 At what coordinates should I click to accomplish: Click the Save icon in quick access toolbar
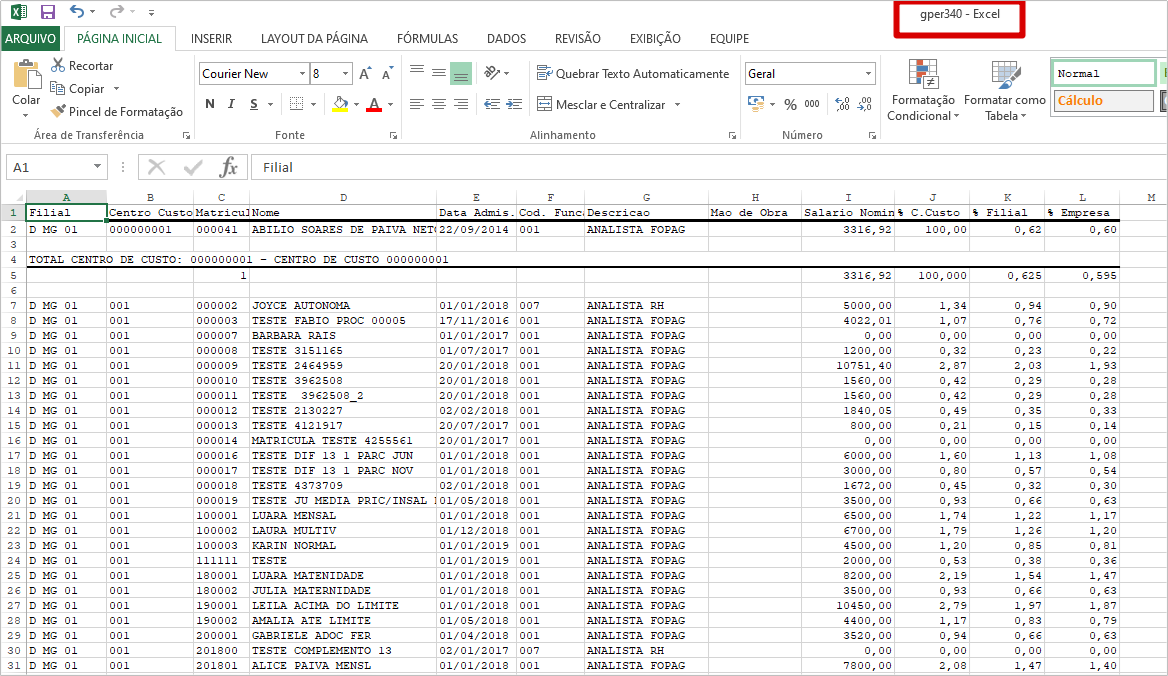tap(48, 12)
